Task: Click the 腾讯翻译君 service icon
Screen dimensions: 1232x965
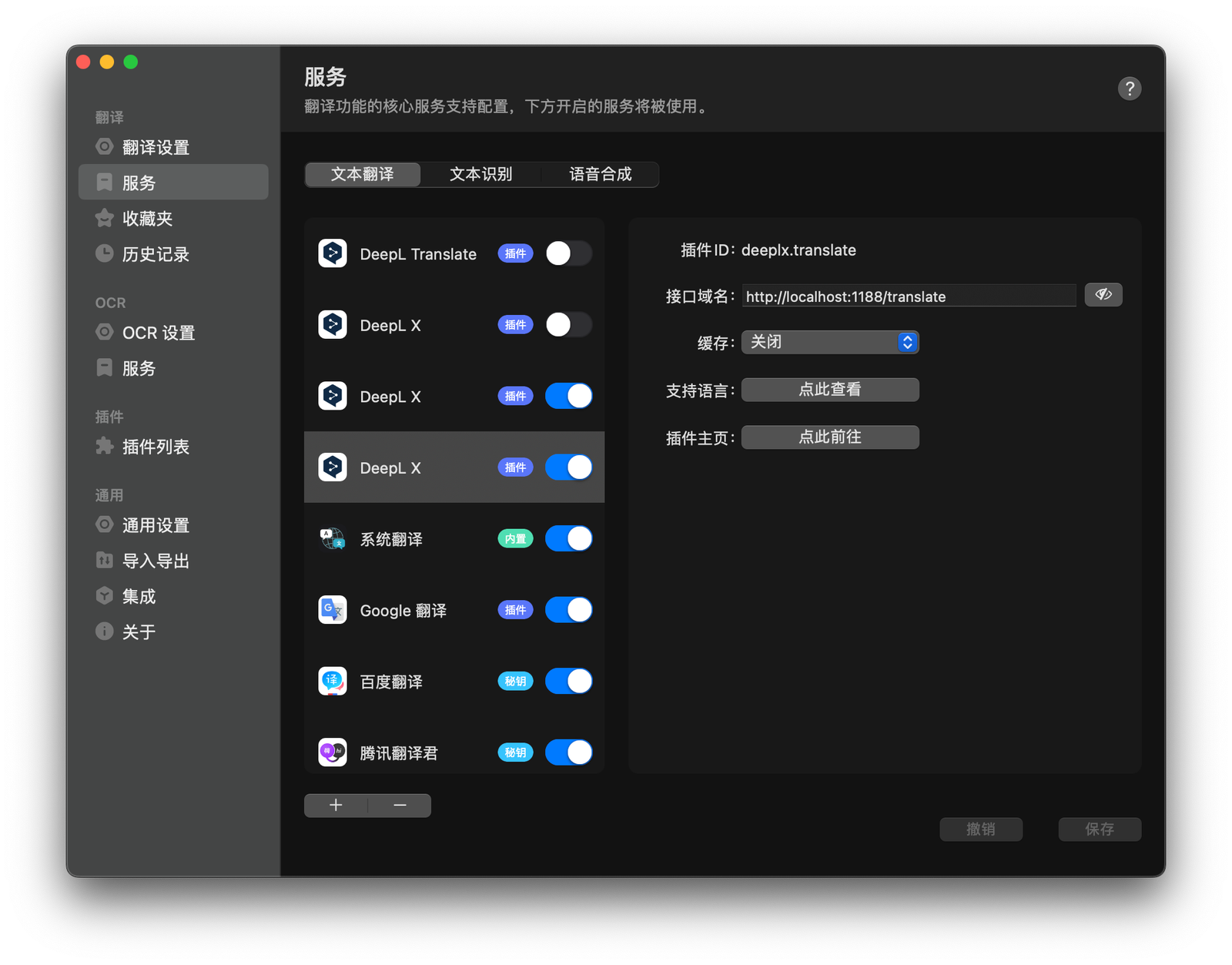Action: click(x=332, y=752)
